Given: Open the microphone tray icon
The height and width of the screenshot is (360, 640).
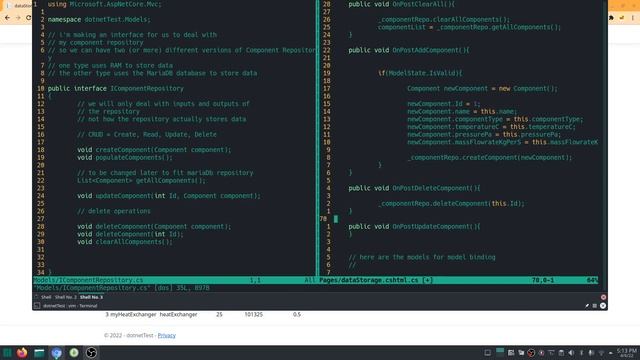Looking at the screenshot, I should pyautogui.click(x=591, y=353).
